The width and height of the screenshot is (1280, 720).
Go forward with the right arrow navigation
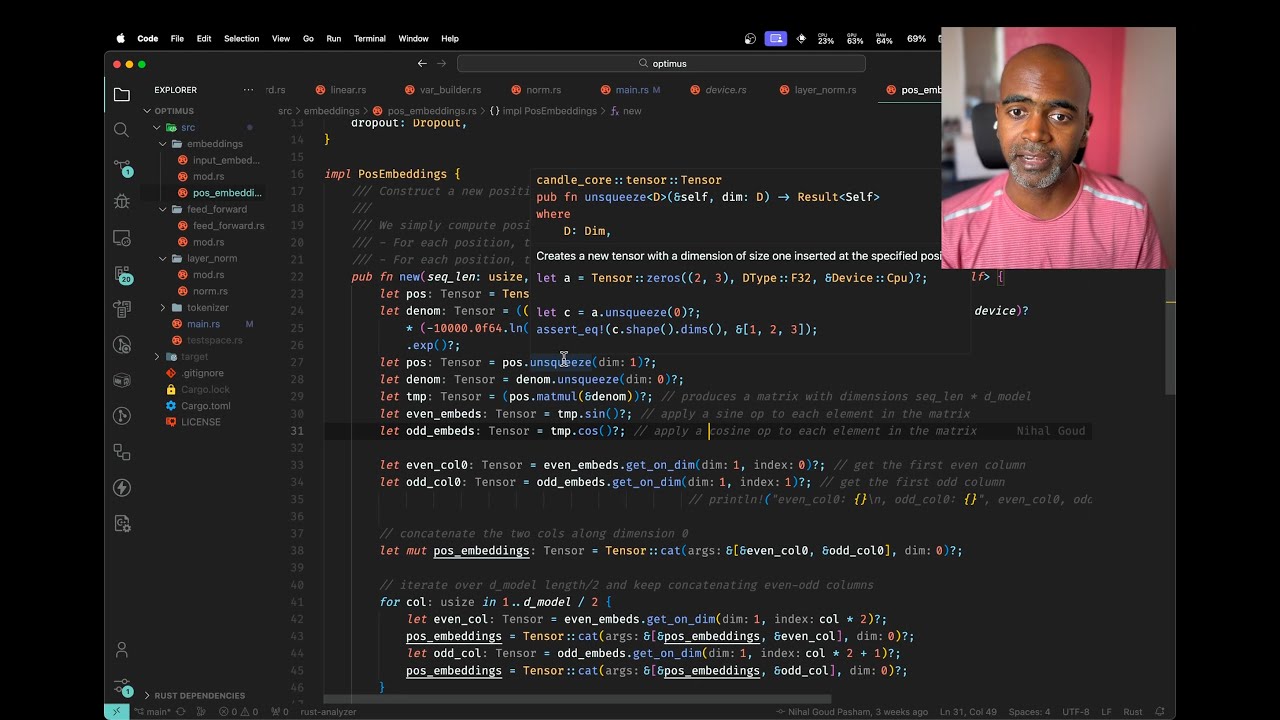442,63
